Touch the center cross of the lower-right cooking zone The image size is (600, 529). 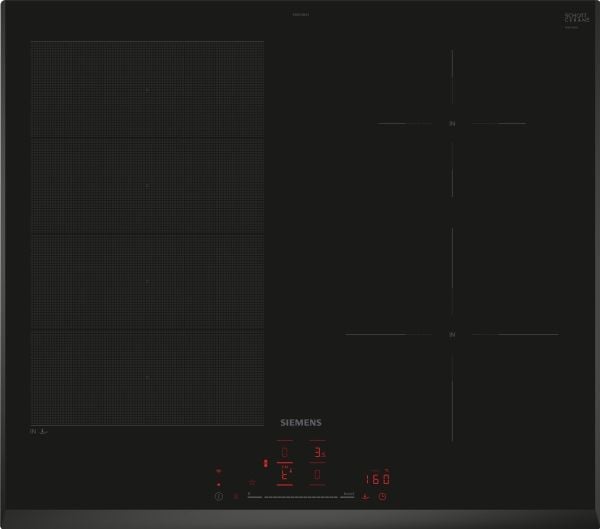pyautogui.click(x=452, y=335)
